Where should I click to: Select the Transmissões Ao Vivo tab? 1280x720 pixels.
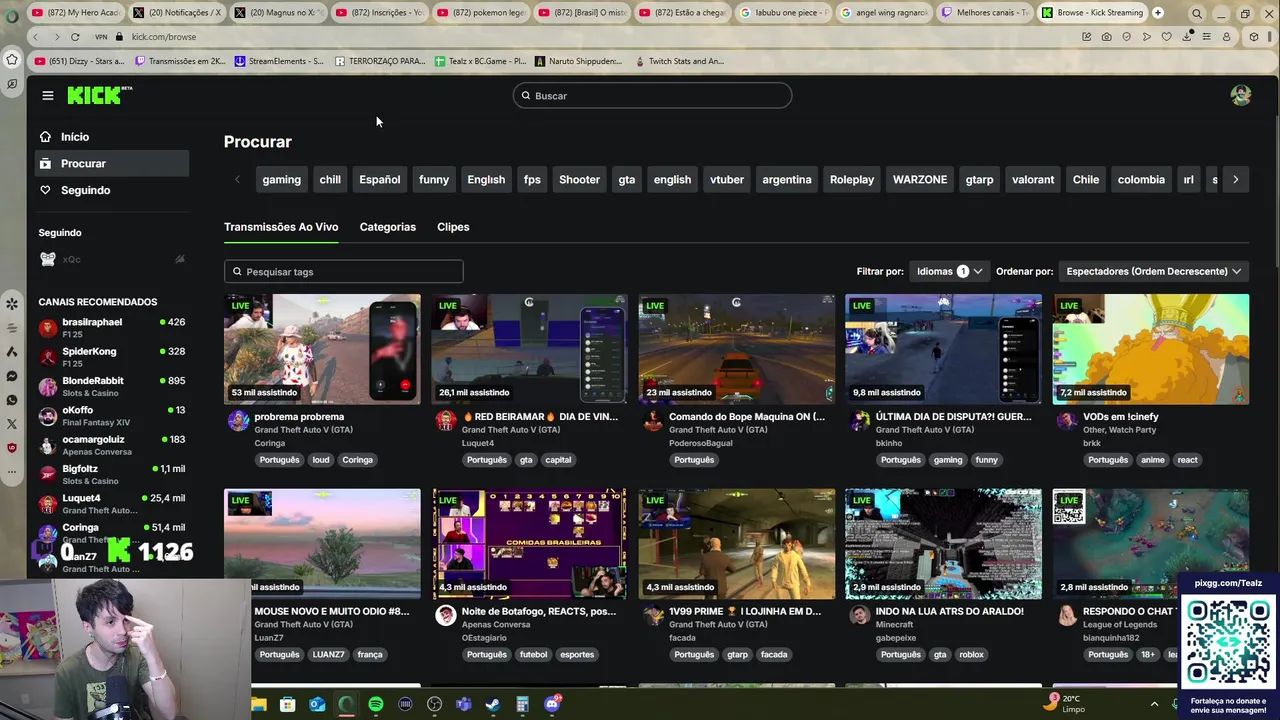click(281, 227)
